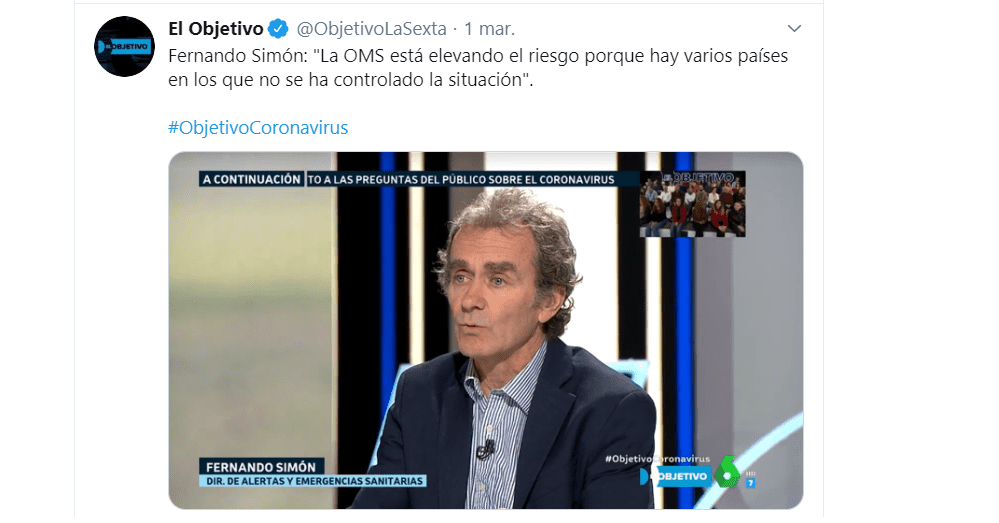Screen dimensions: 999x523
Task: Click the ticker about preguntas del público
Action: tap(461, 180)
